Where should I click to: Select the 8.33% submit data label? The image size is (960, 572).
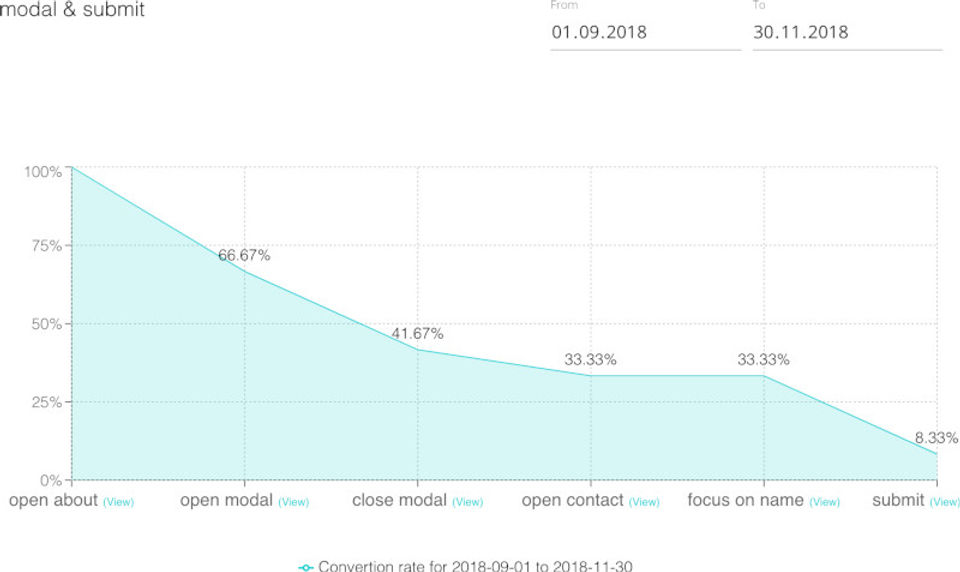(936, 438)
